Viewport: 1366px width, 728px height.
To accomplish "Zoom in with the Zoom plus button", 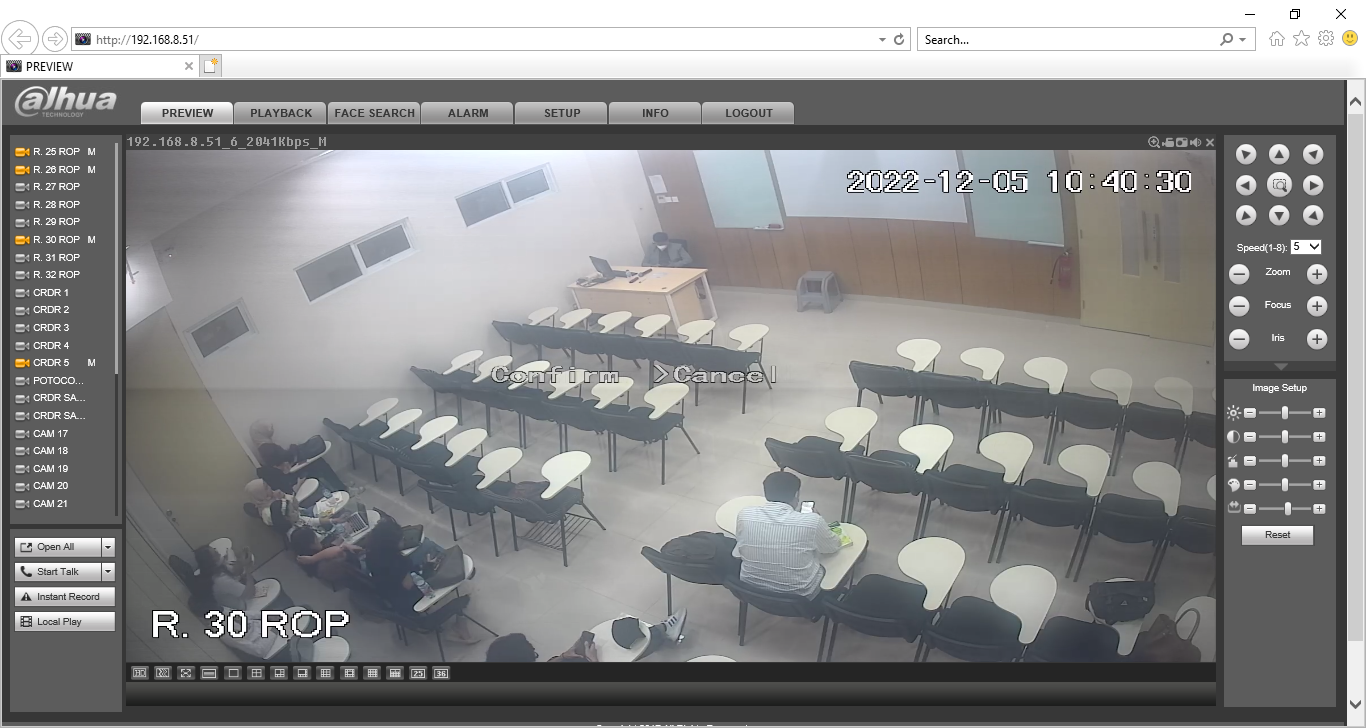I will pyautogui.click(x=1317, y=274).
